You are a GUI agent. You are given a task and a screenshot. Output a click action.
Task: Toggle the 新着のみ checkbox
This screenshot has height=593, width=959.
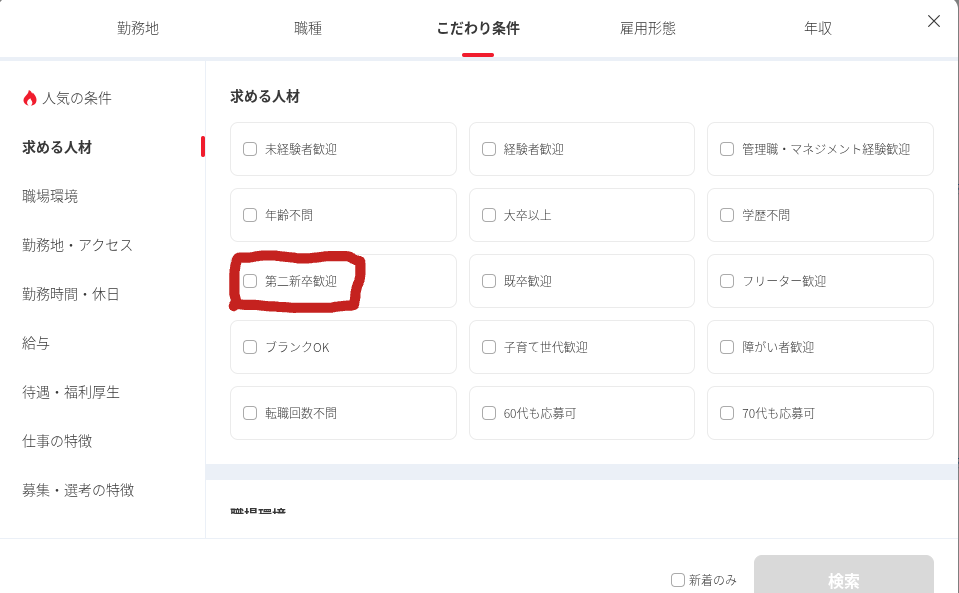click(x=678, y=580)
